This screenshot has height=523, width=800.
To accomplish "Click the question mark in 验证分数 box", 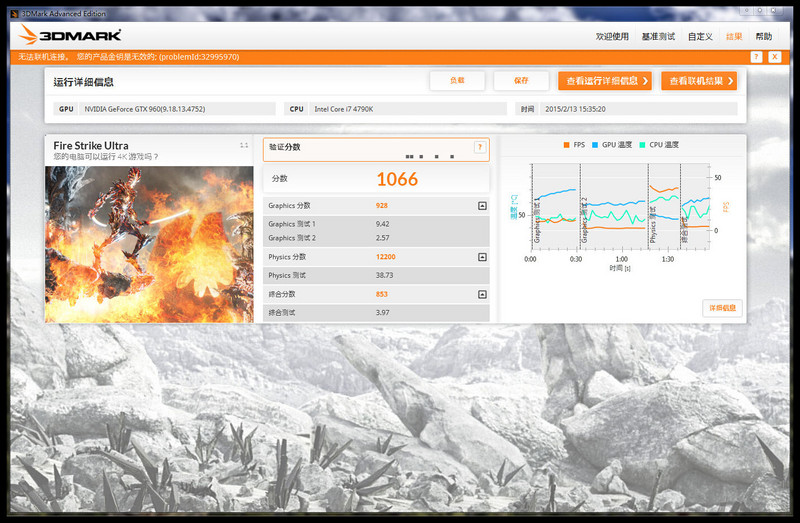I will coord(480,147).
